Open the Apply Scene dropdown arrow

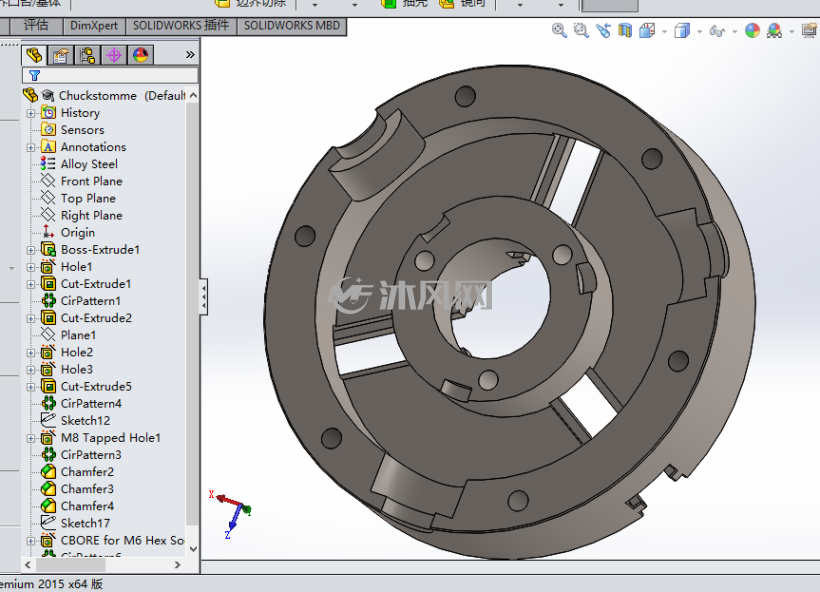[791, 32]
